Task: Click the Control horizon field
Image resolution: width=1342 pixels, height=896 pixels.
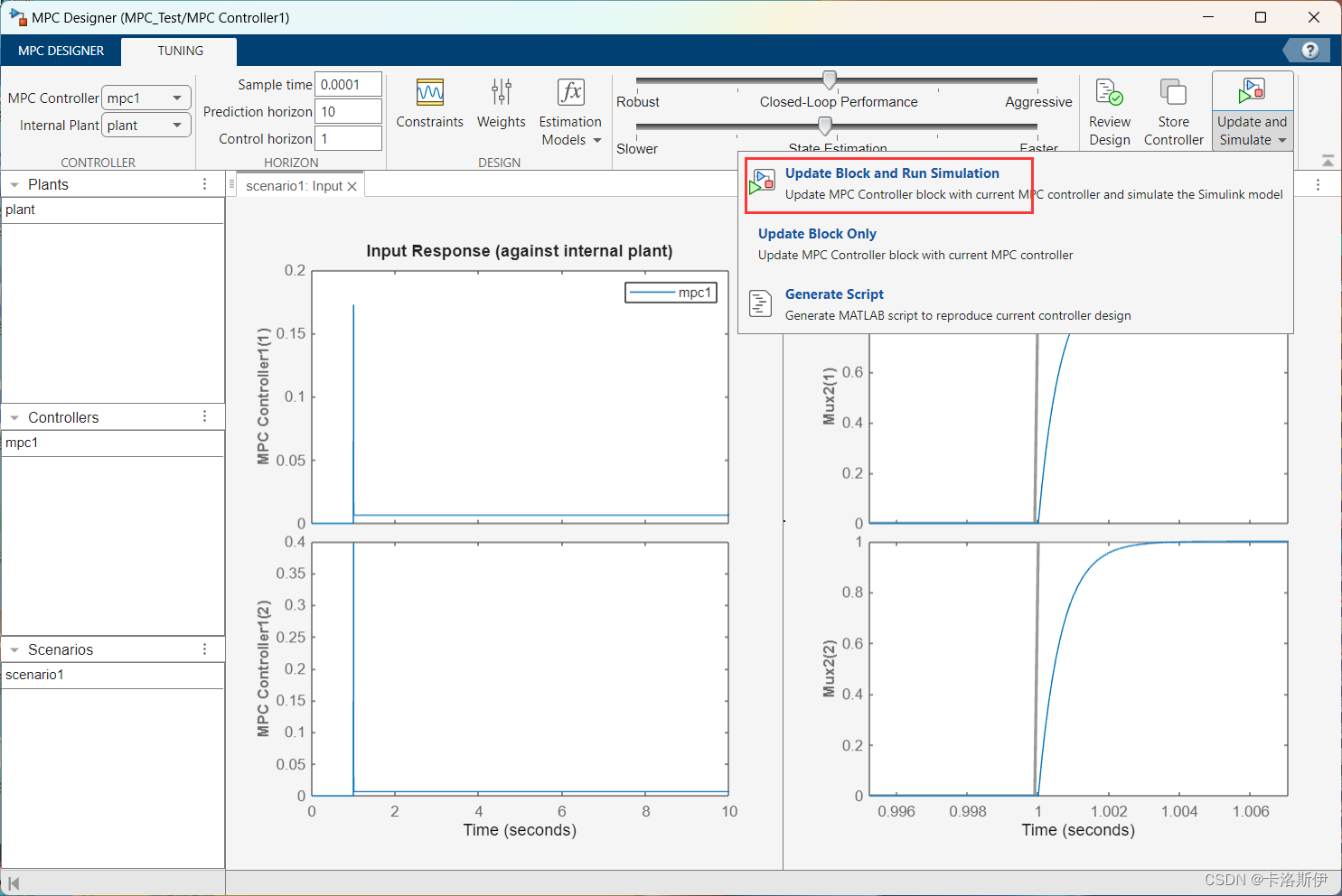Action: 348,139
